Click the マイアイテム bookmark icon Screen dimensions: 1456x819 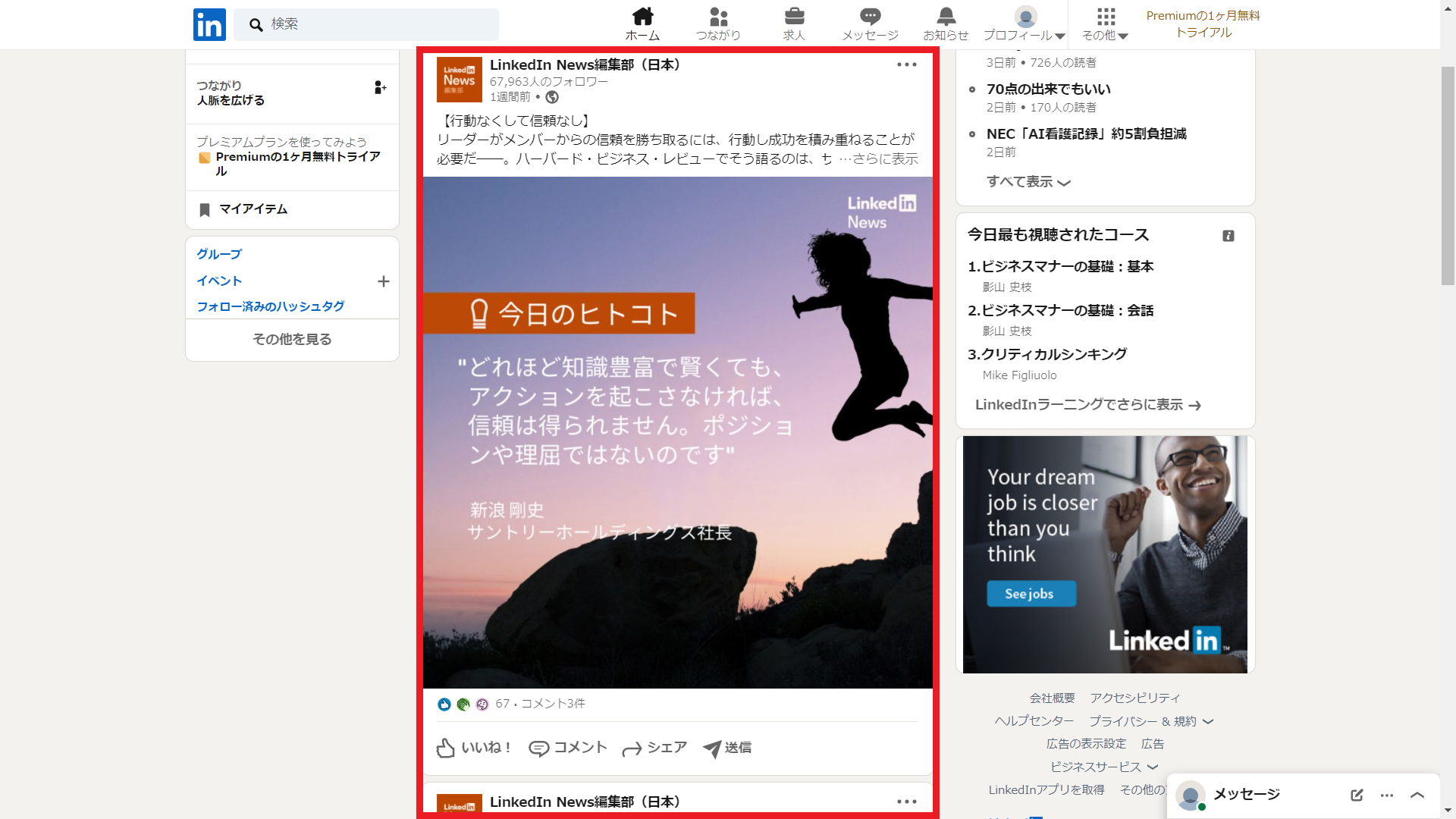[x=204, y=210]
